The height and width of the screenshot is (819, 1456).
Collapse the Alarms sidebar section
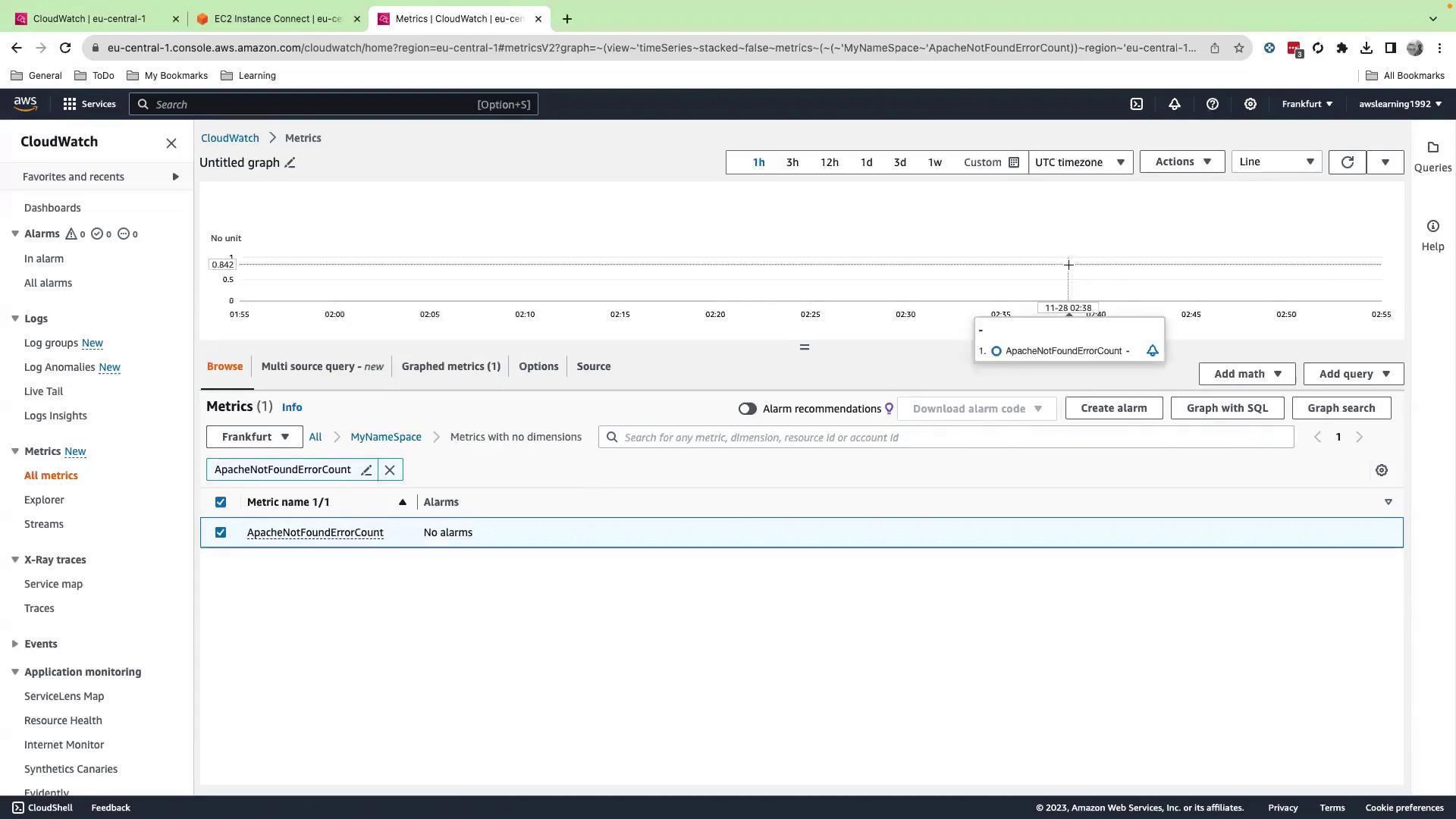coord(15,234)
